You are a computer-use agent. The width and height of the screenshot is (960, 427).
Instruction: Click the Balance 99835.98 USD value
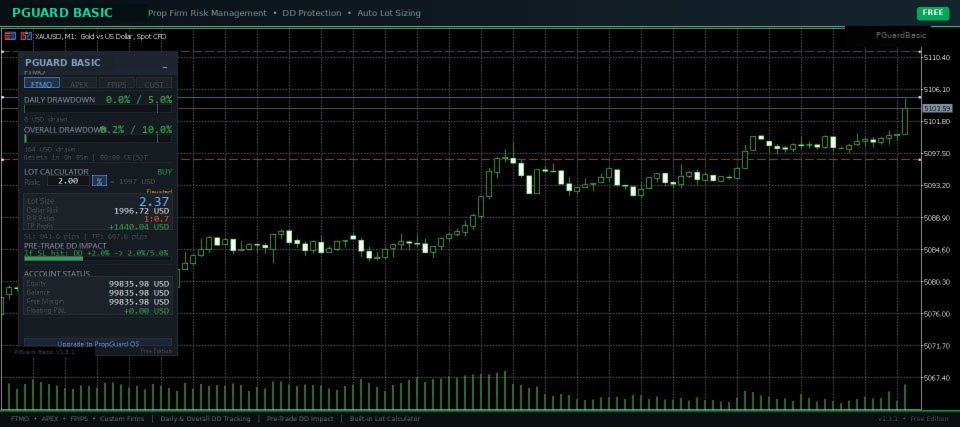pyautogui.click(x=139, y=293)
